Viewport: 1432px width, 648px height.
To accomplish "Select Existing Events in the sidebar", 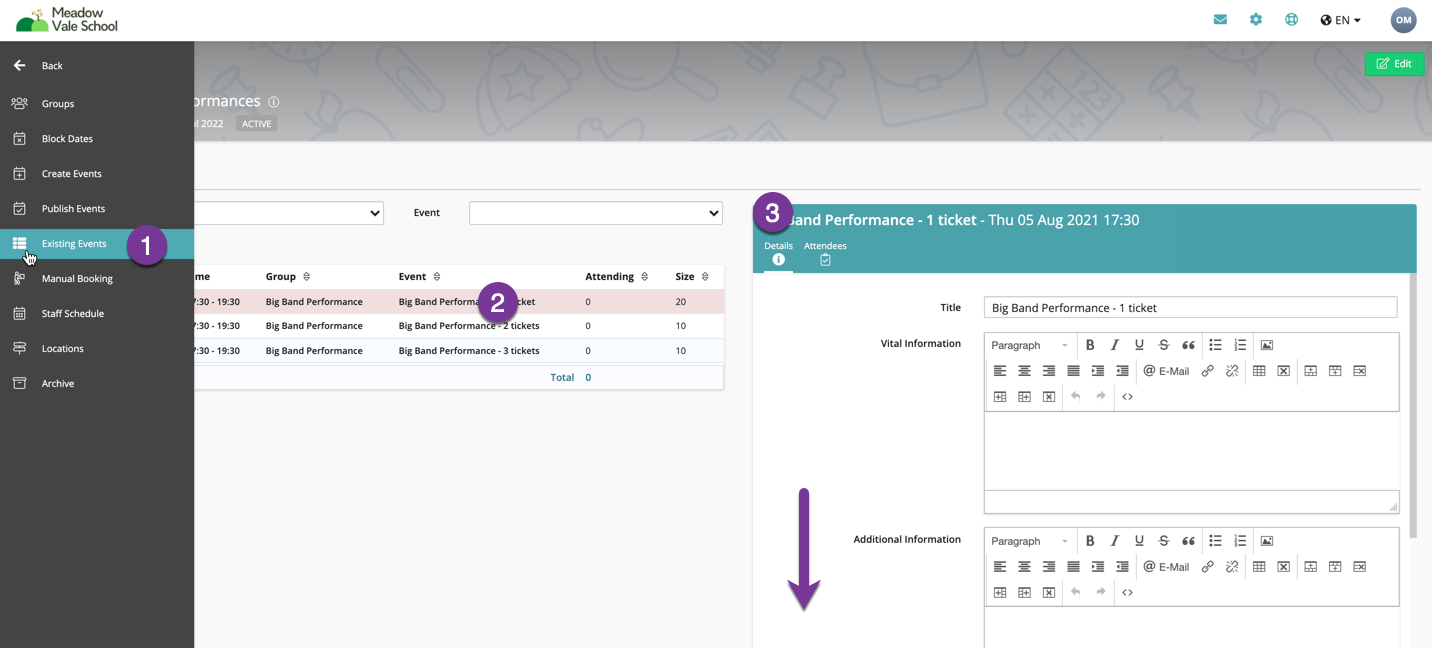I will point(97,244).
